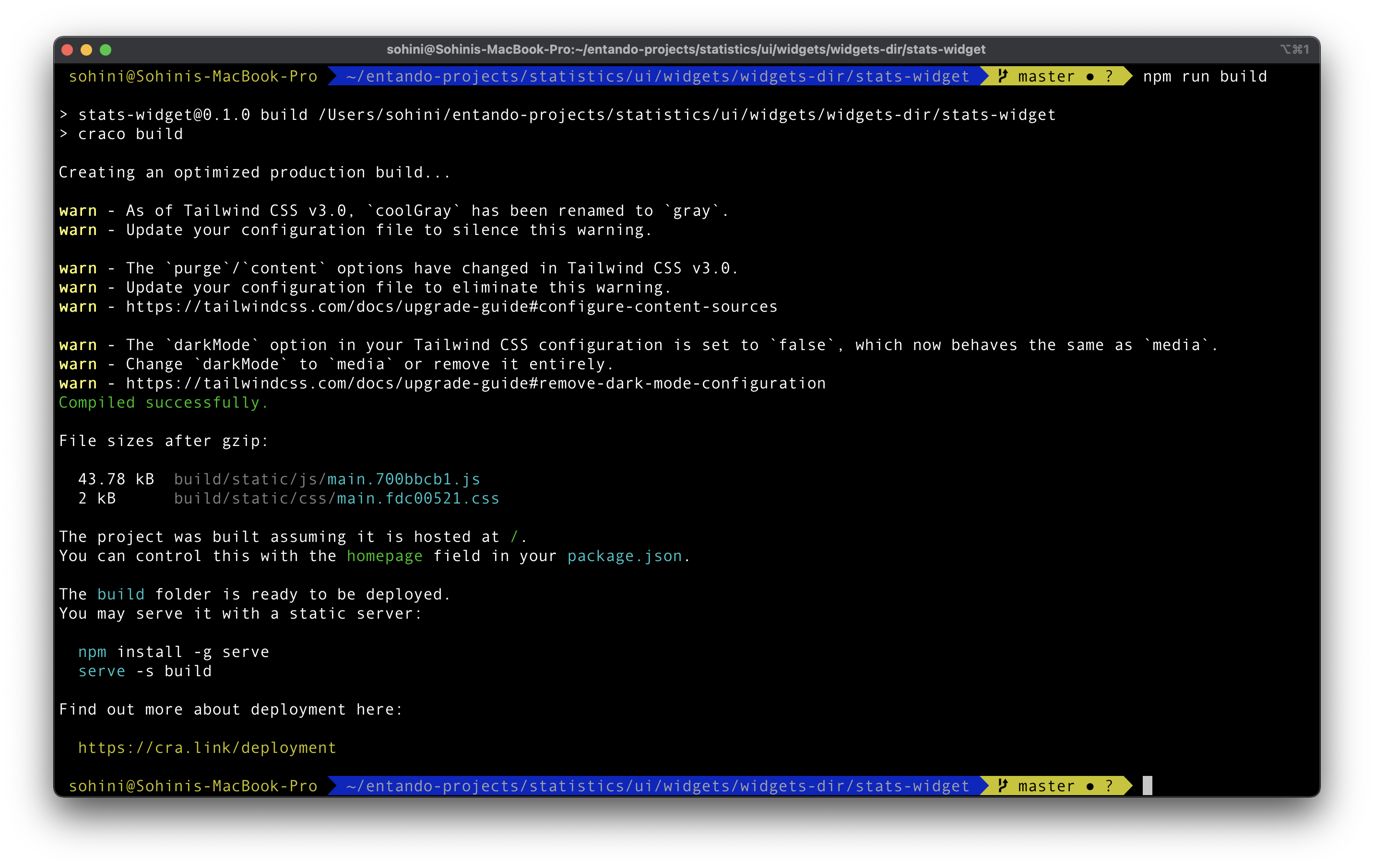Viewport: 1374px width, 868px height.
Task: Click the bottom prompt directory path segment
Action: point(657,786)
